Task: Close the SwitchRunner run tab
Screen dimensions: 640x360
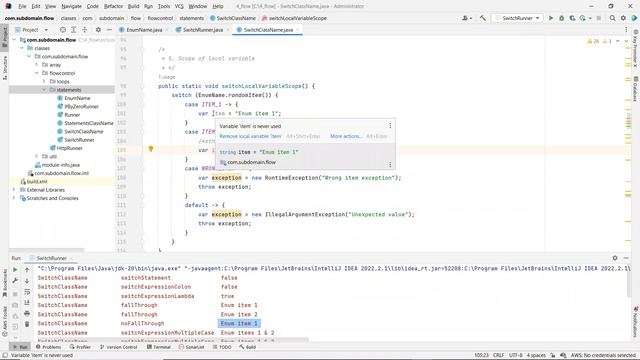Action: (71, 258)
